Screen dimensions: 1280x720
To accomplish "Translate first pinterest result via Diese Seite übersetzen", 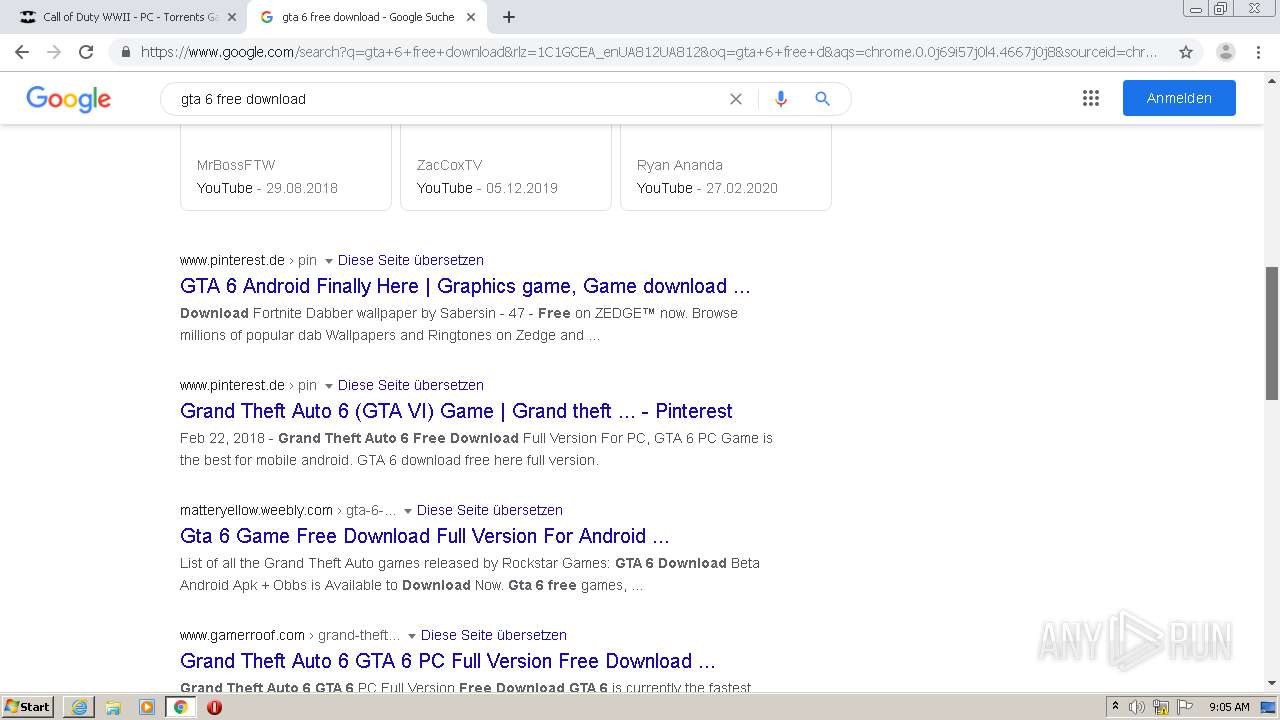I will (x=411, y=260).
